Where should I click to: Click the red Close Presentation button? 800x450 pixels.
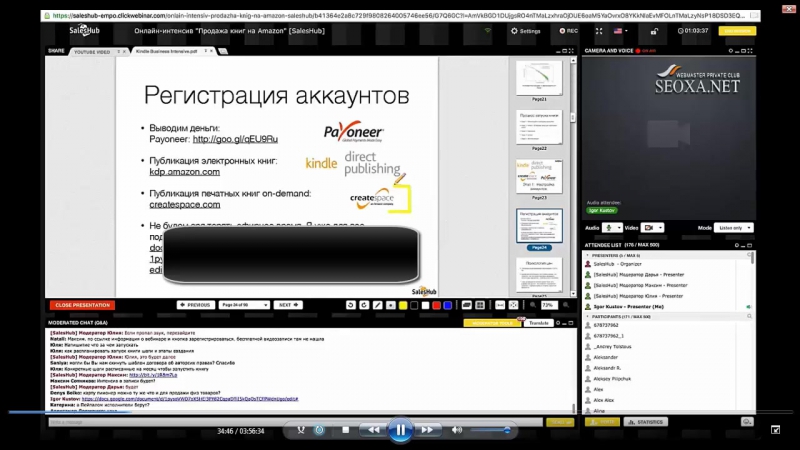tap(82, 305)
